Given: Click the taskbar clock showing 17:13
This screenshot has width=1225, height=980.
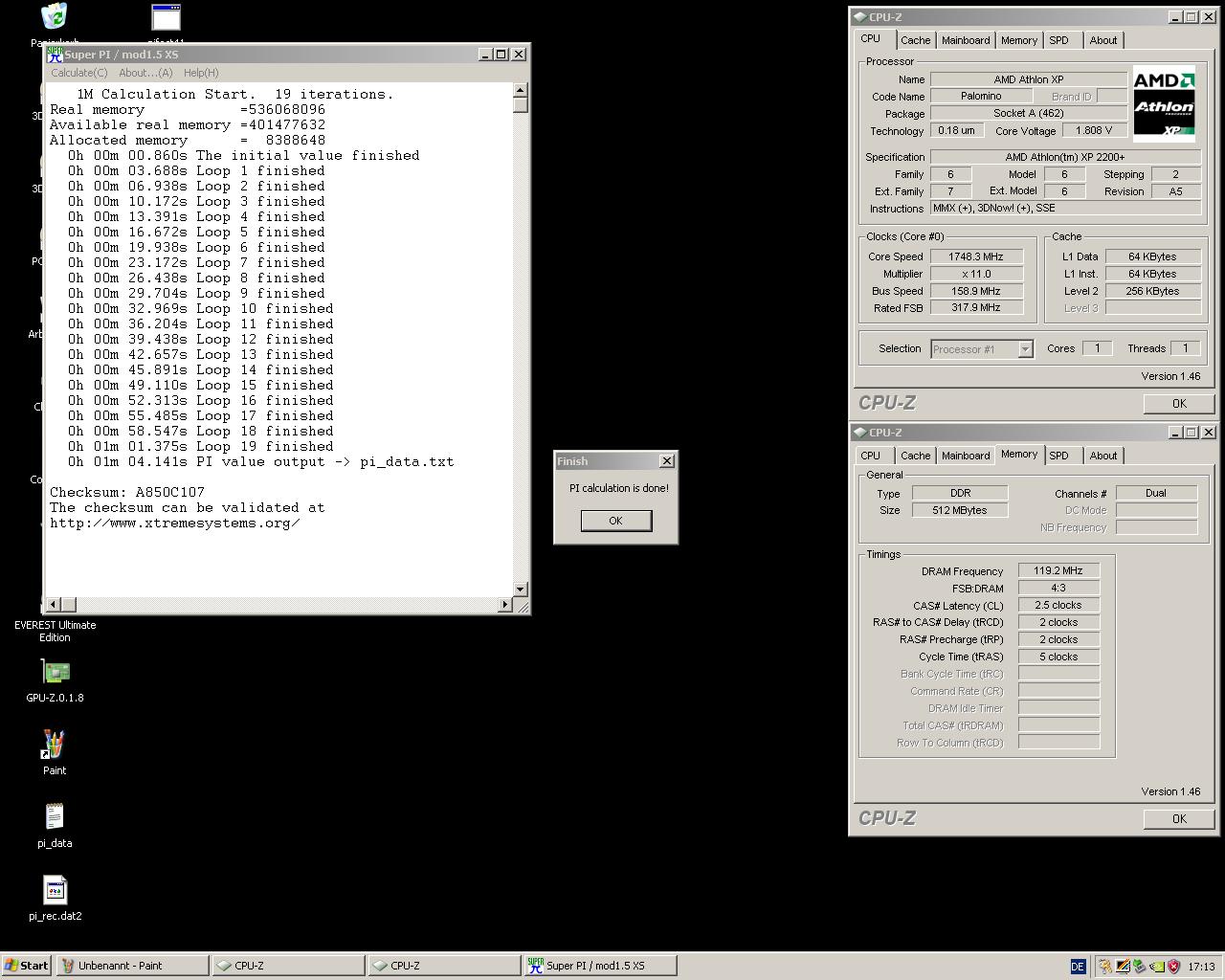Looking at the screenshot, I should pos(1201,967).
